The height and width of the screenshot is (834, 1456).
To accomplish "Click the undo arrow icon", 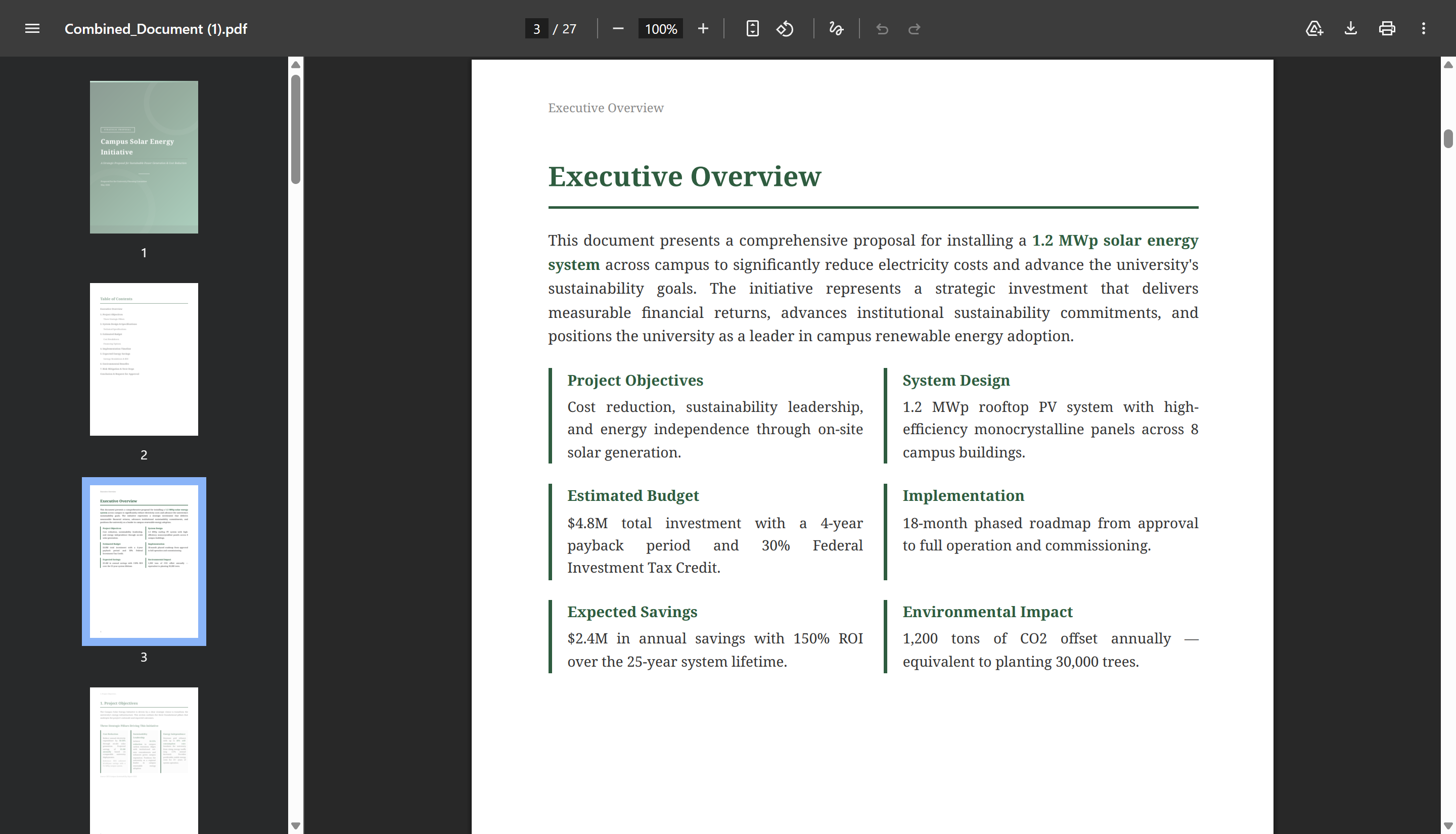I will coord(882,29).
